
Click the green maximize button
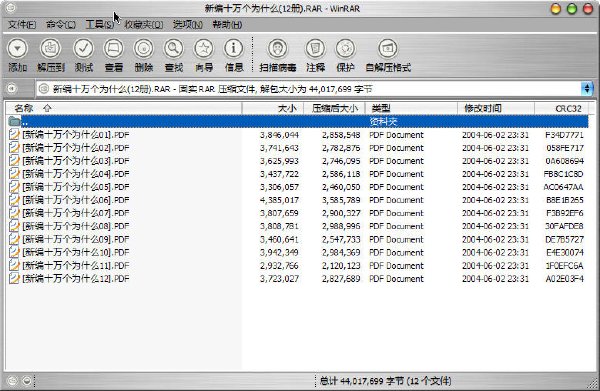tap(572, 8)
